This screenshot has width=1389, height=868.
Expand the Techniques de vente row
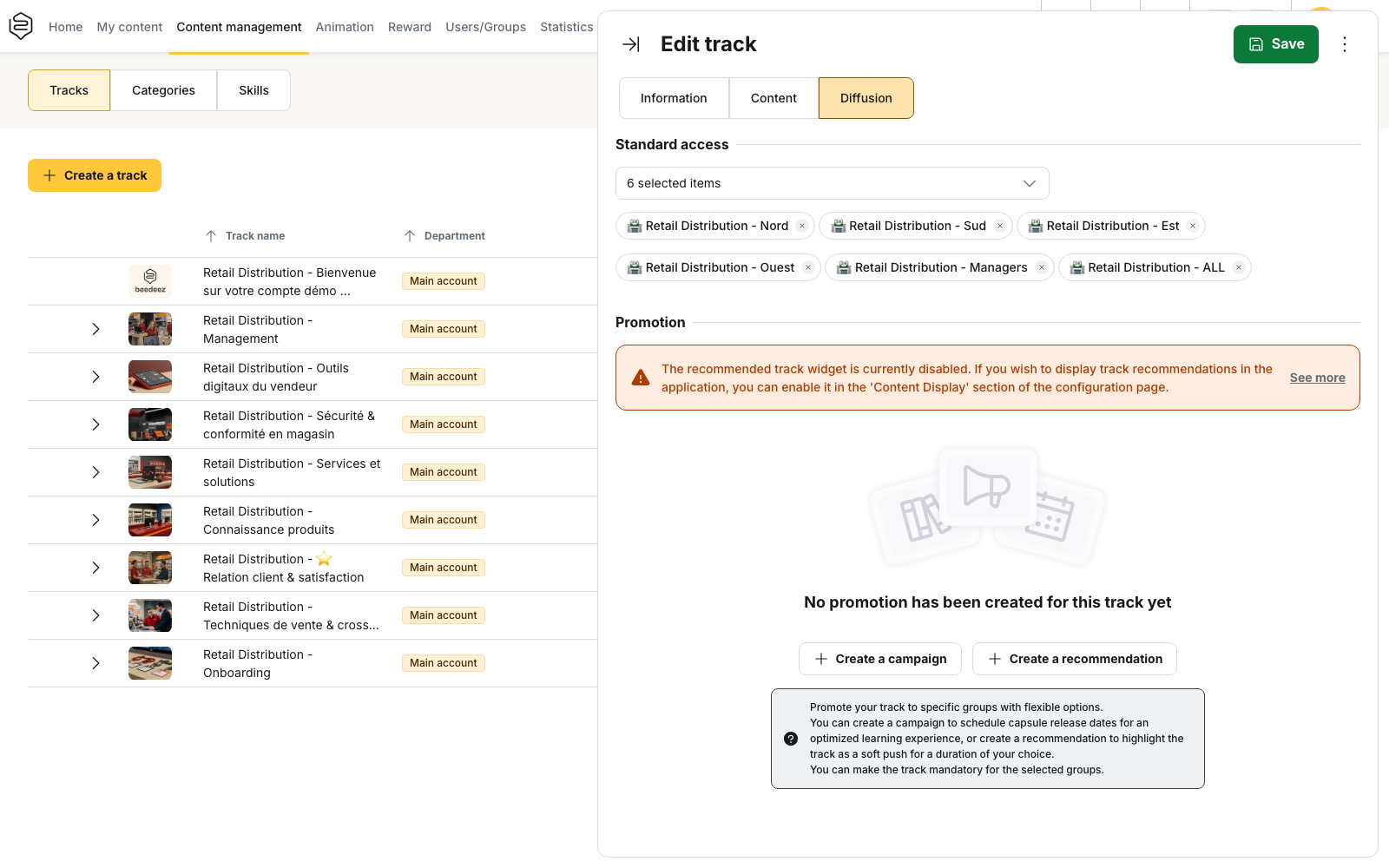point(95,615)
